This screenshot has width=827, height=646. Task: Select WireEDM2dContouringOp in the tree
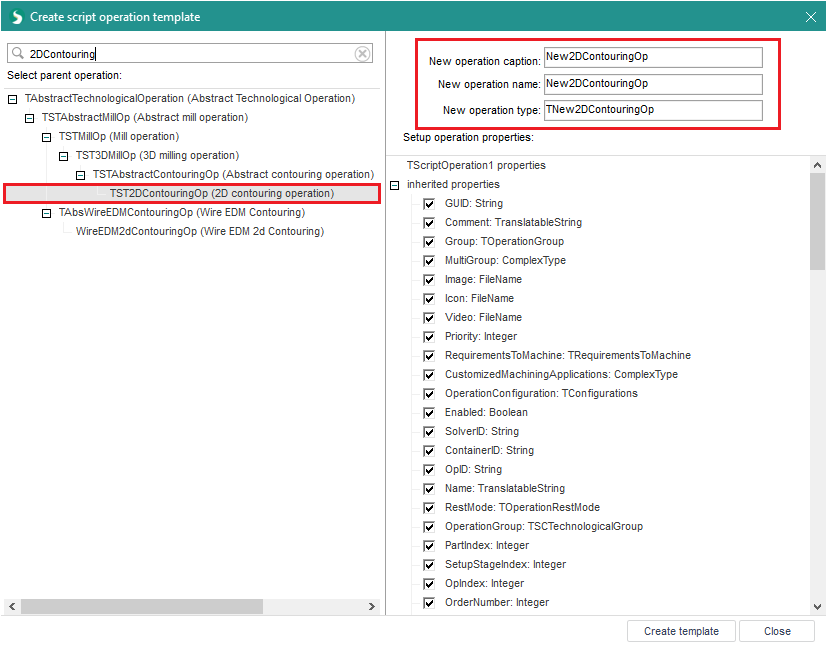point(199,232)
